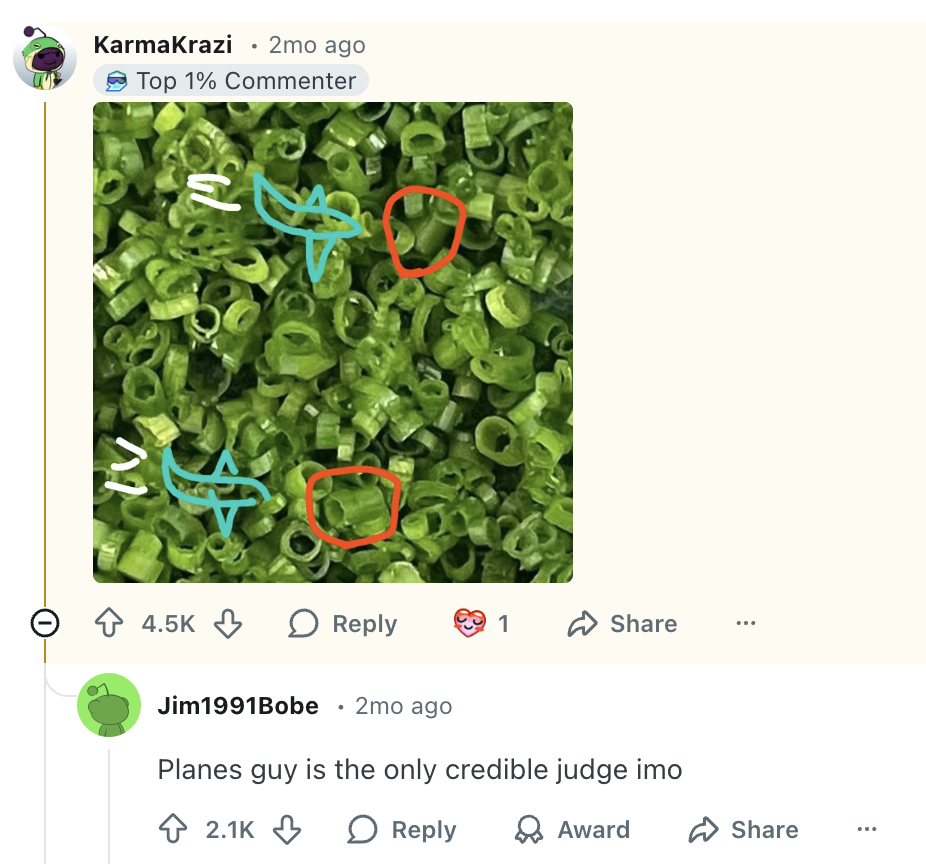926x864 pixels.
Task: Open more options for KarmaKrazi's comment
Action: (x=745, y=624)
